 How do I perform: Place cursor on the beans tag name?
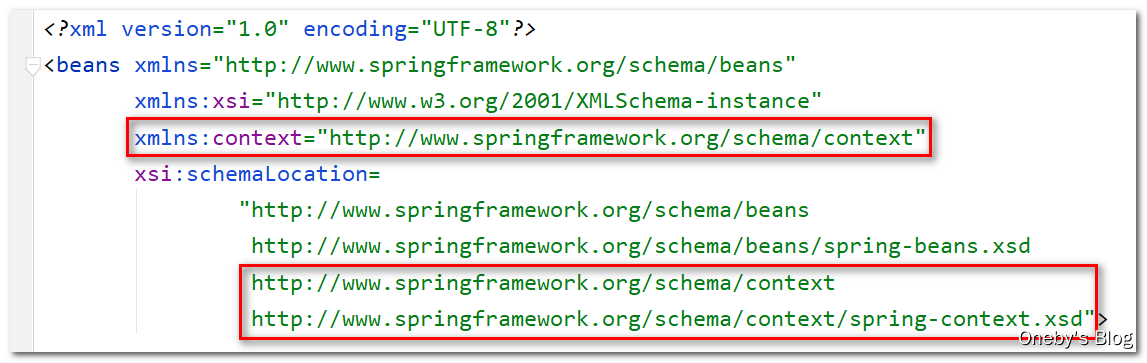click(88, 66)
